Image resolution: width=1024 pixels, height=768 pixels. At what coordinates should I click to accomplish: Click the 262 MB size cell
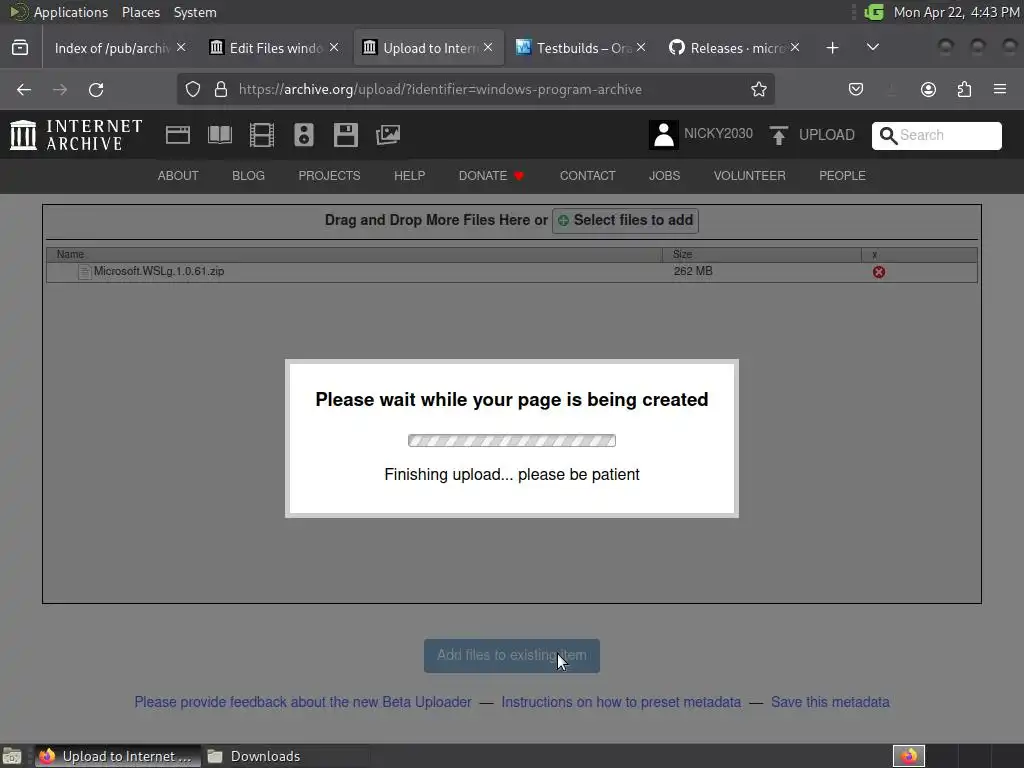[x=693, y=271]
